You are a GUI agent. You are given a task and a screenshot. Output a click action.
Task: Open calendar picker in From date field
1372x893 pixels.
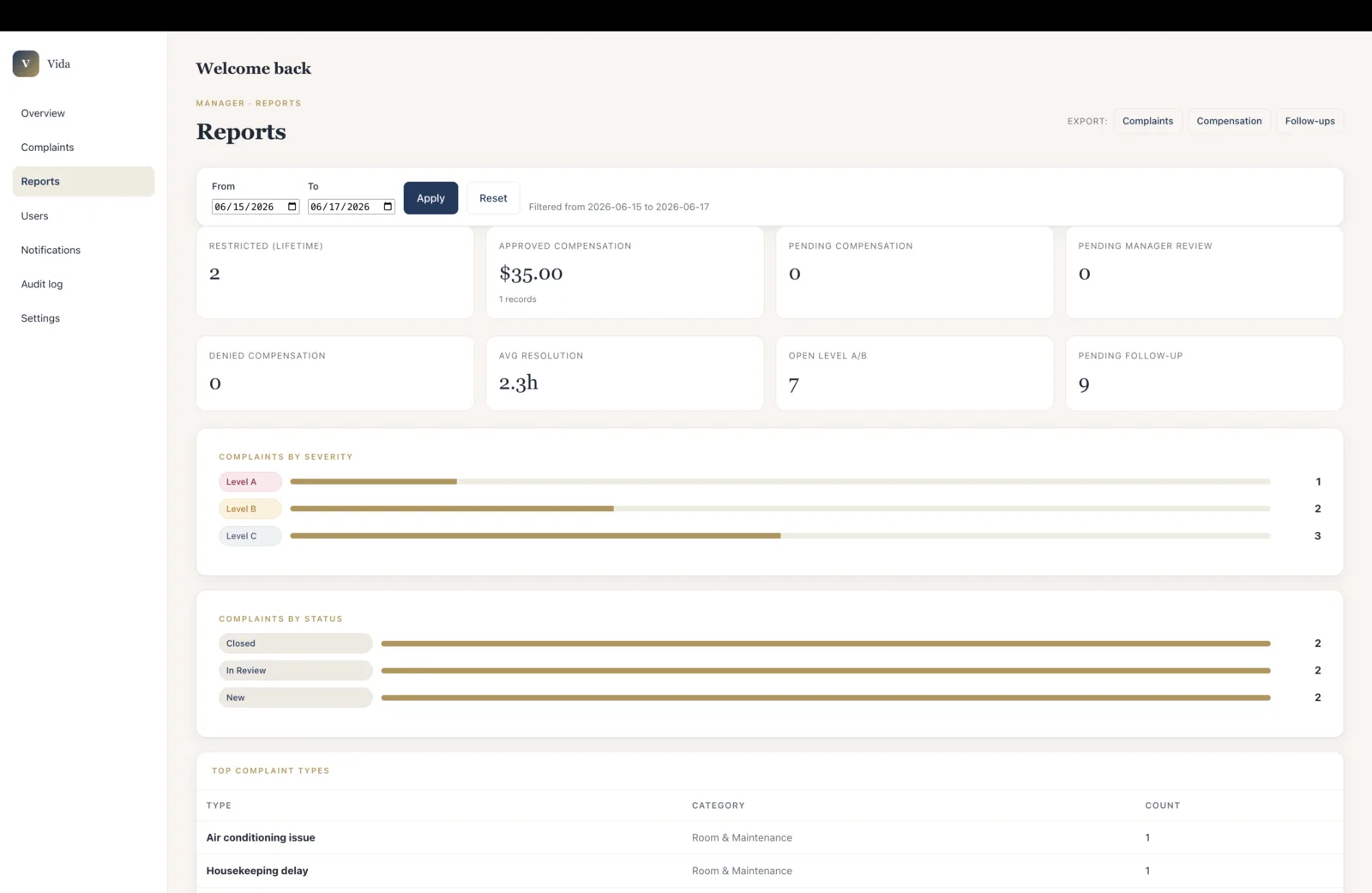[292, 207]
